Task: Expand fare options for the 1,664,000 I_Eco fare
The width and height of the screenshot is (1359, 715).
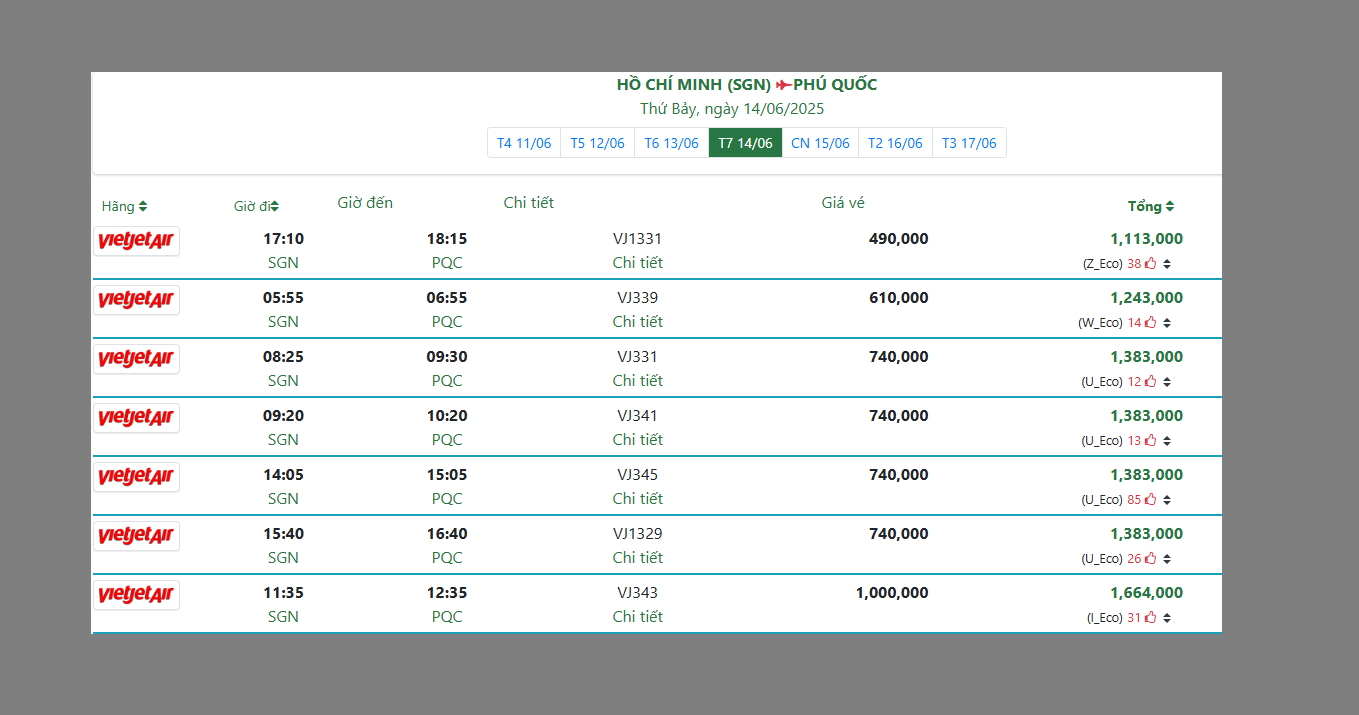Action: pyautogui.click(x=1167, y=618)
